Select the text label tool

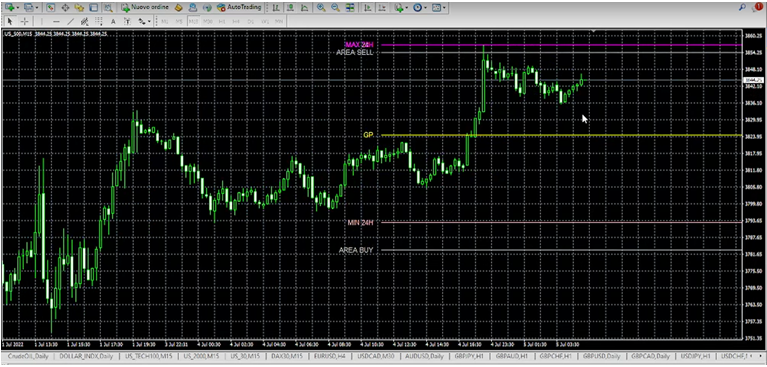127,21
